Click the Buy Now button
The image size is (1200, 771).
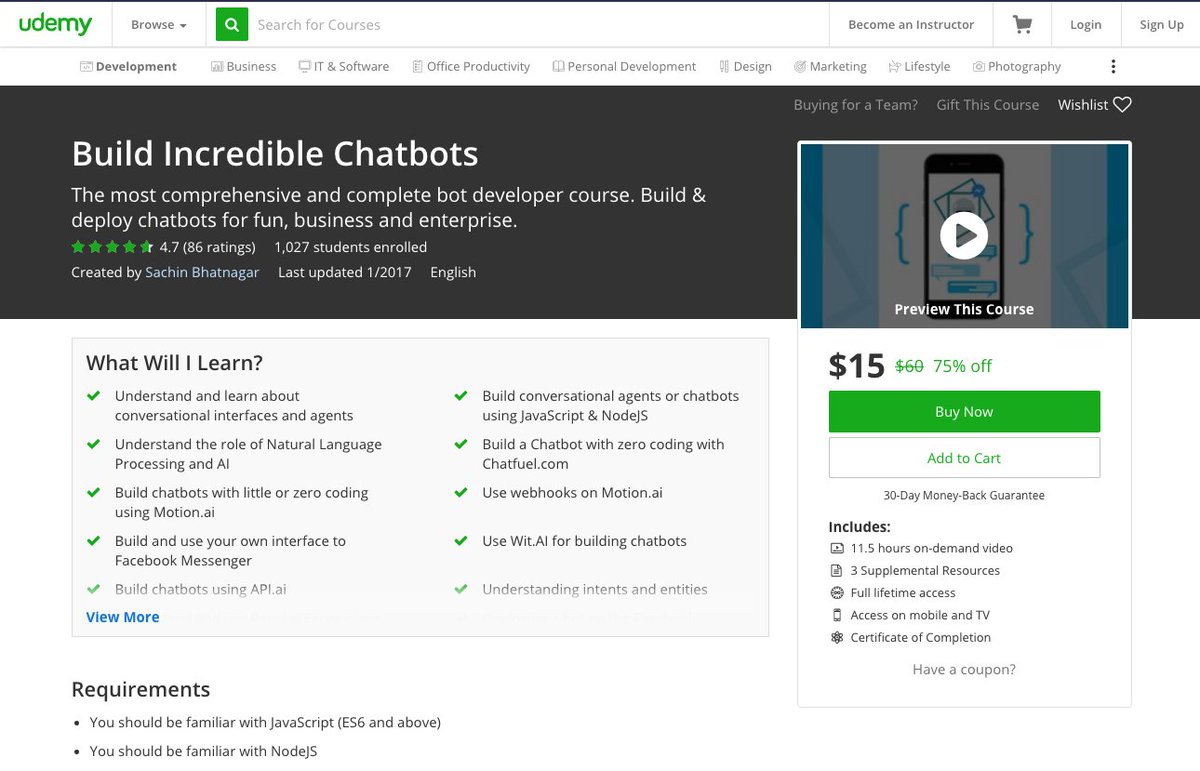964,412
